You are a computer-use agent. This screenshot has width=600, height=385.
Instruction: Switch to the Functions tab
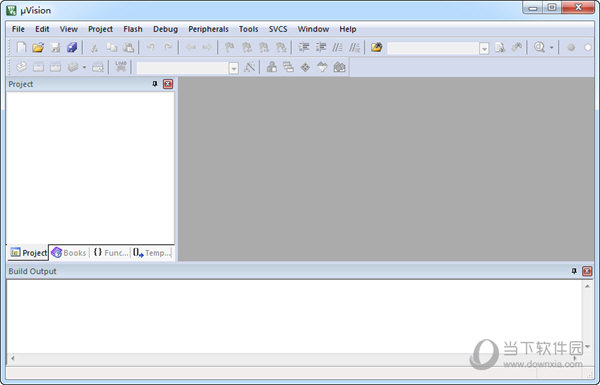pyautogui.click(x=110, y=253)
